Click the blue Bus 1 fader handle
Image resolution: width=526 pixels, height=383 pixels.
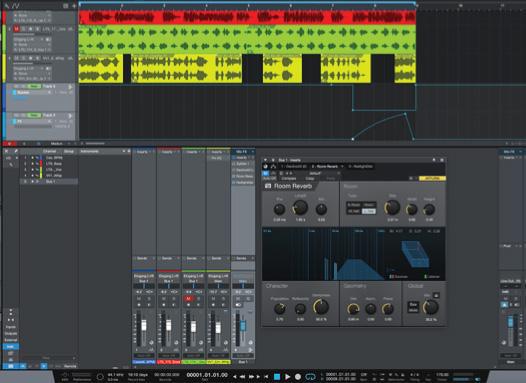(x=243, y=326)
